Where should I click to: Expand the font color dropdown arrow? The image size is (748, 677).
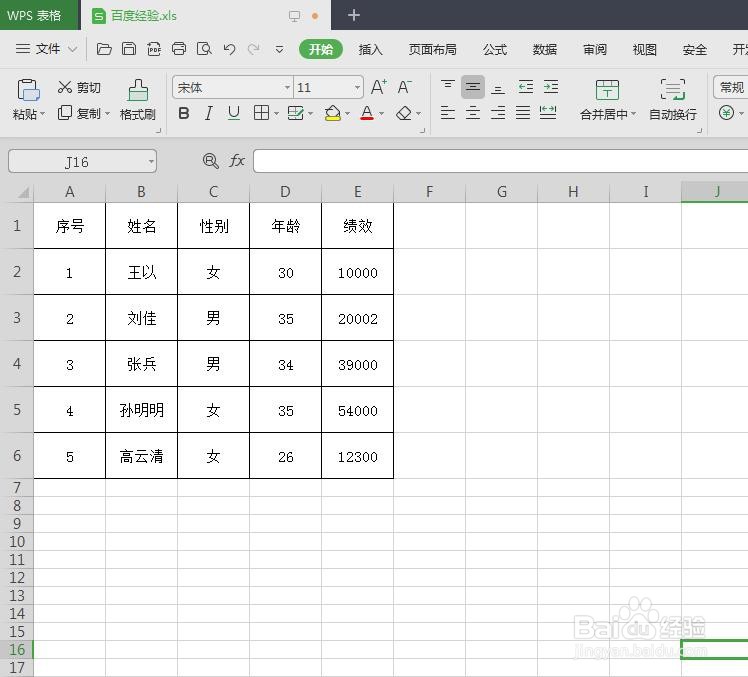click(382, 114)
